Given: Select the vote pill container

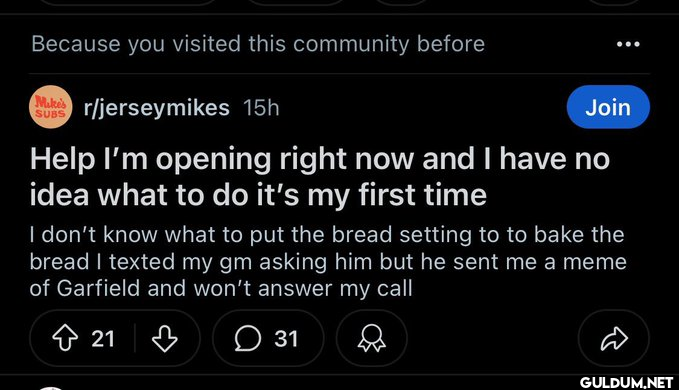Looking at the screenshot, I should point(115,338).
